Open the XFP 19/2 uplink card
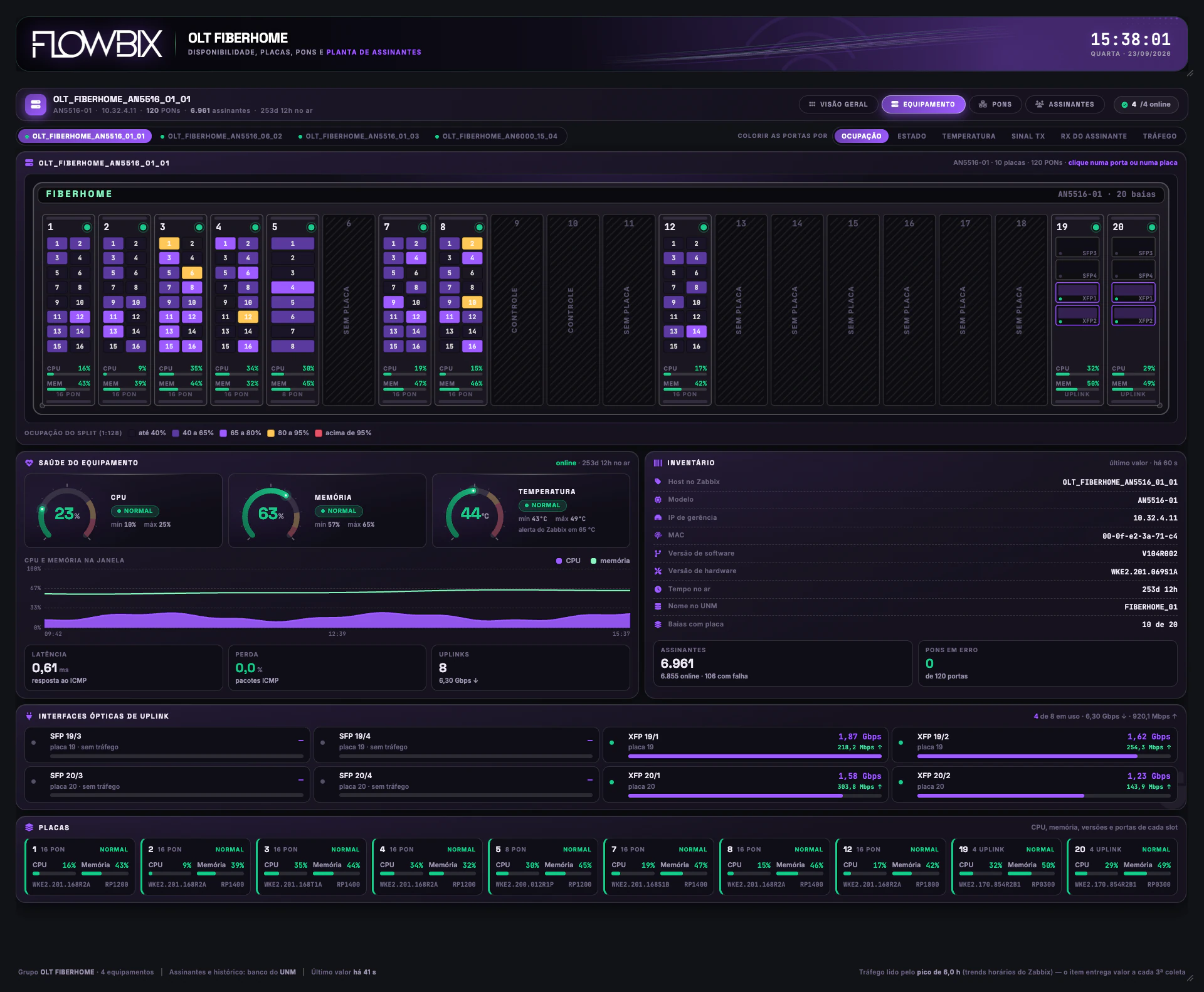This screenshot has width=1204, height=992. click(1035, 745)
